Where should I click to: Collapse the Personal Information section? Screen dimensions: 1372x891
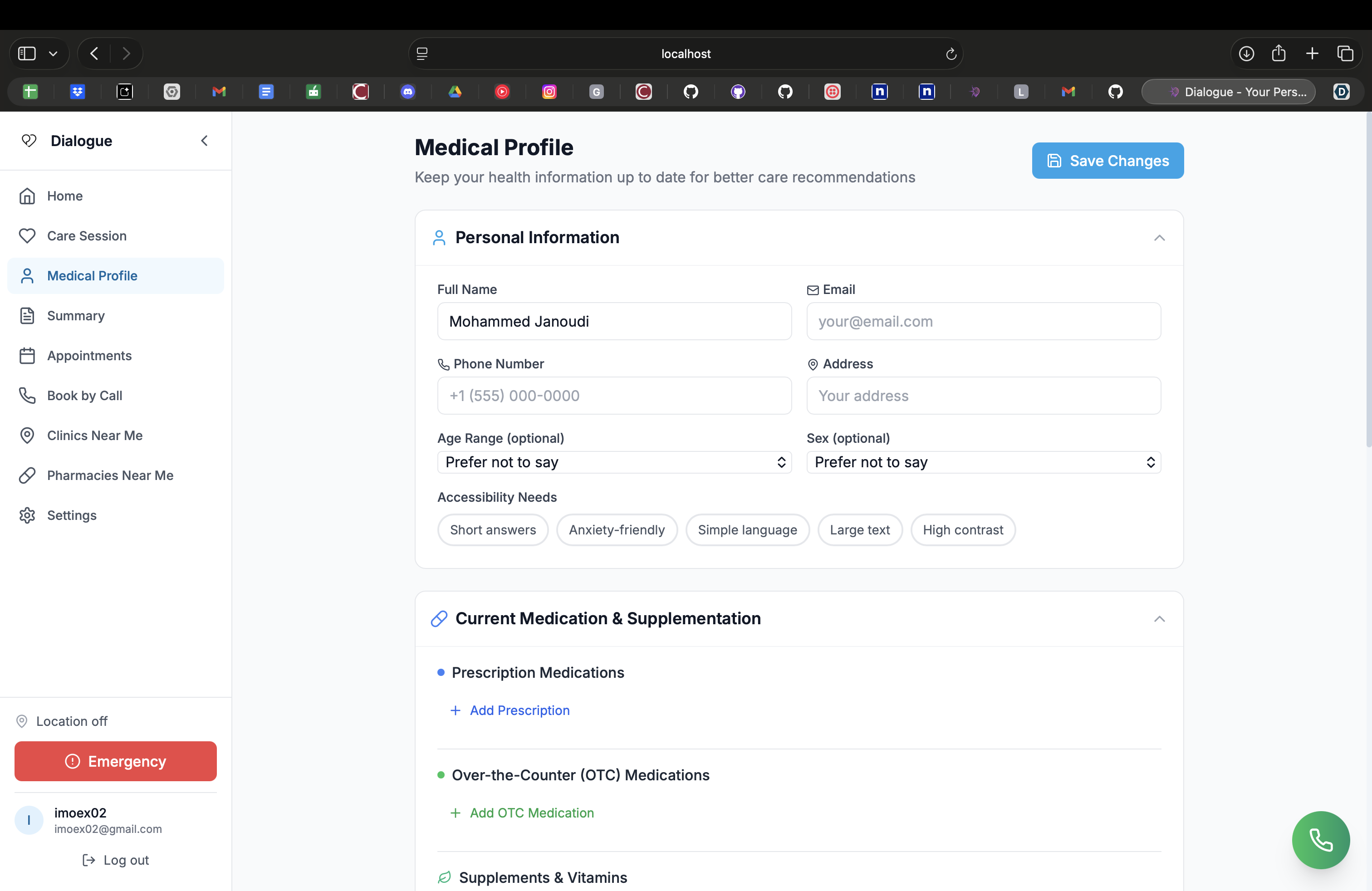1159,238
